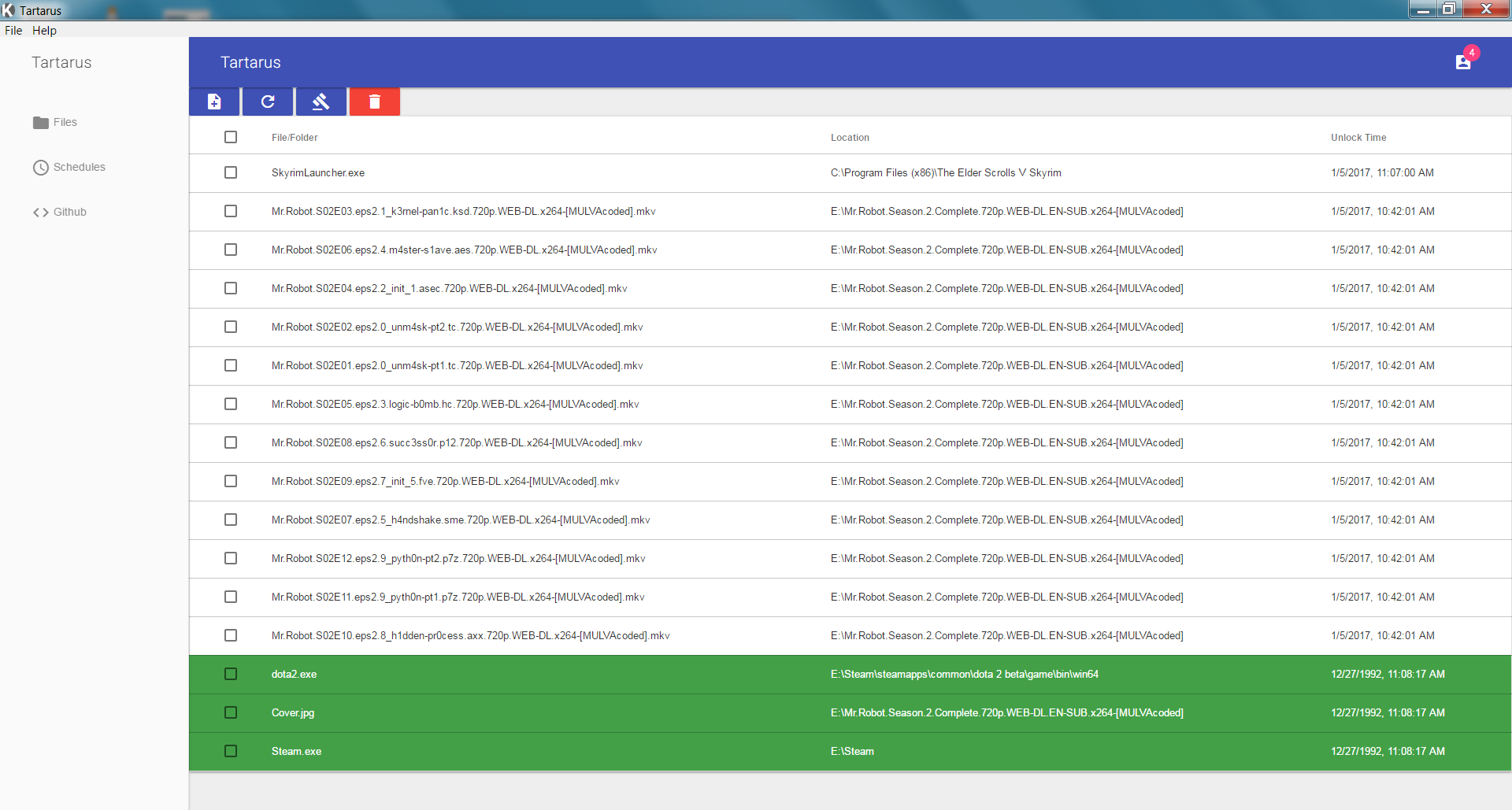Click the File/Folder column header
The width and height of the screenshot is (1512, 810).
pos(295,137)
